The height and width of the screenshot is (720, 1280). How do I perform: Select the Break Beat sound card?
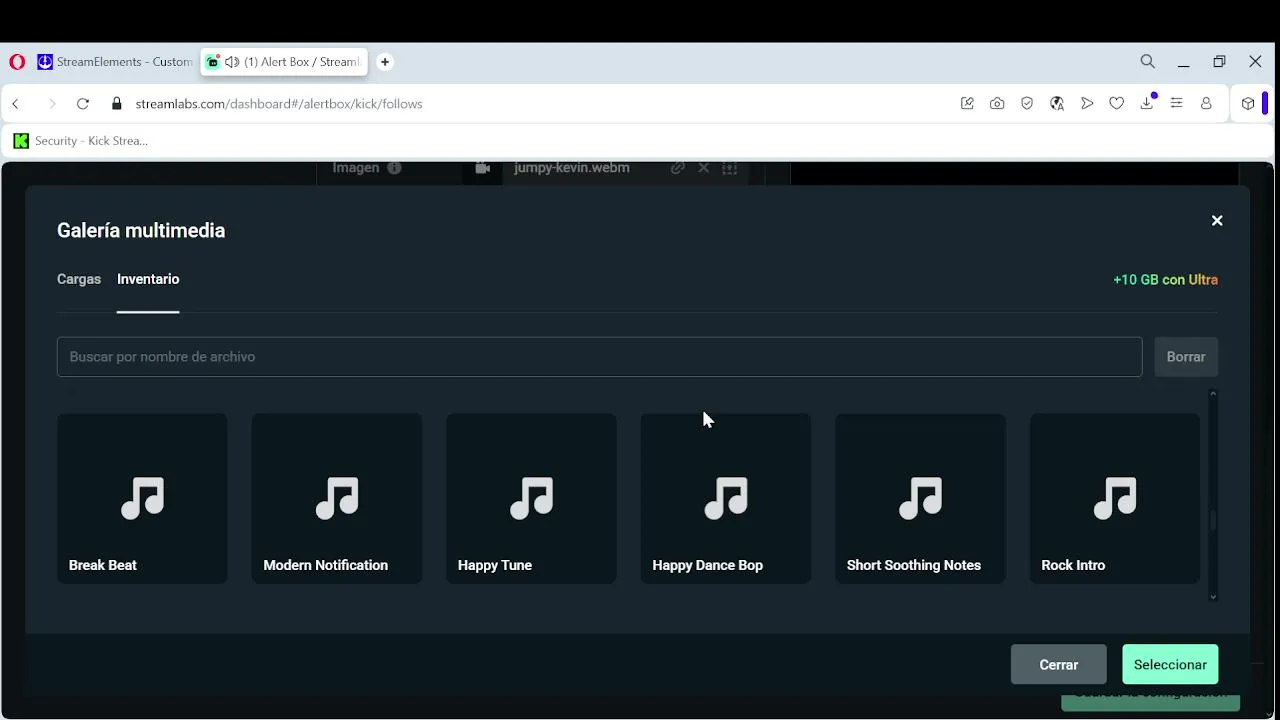[x=142, y=498]
